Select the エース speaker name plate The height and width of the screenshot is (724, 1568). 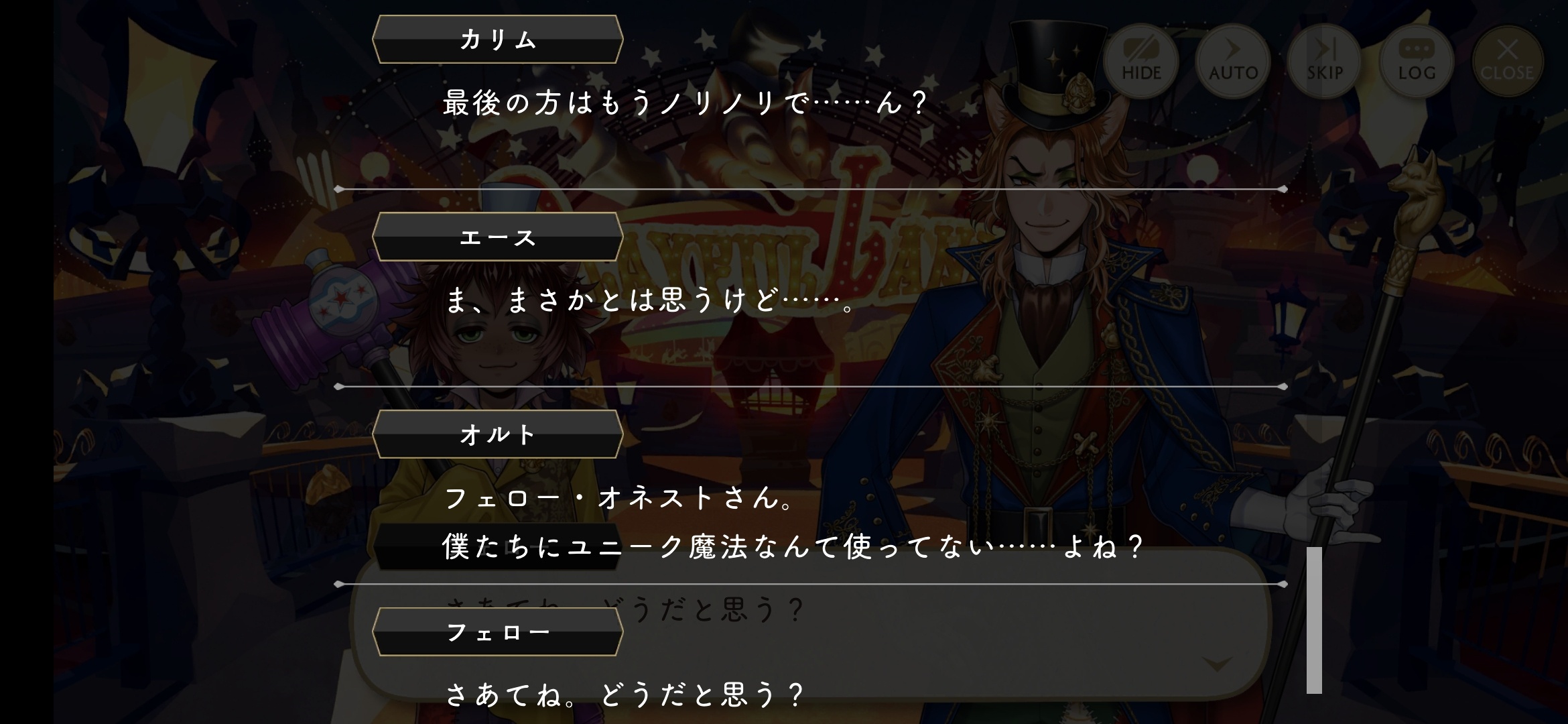pyautogui.click(x=498, y=237)
